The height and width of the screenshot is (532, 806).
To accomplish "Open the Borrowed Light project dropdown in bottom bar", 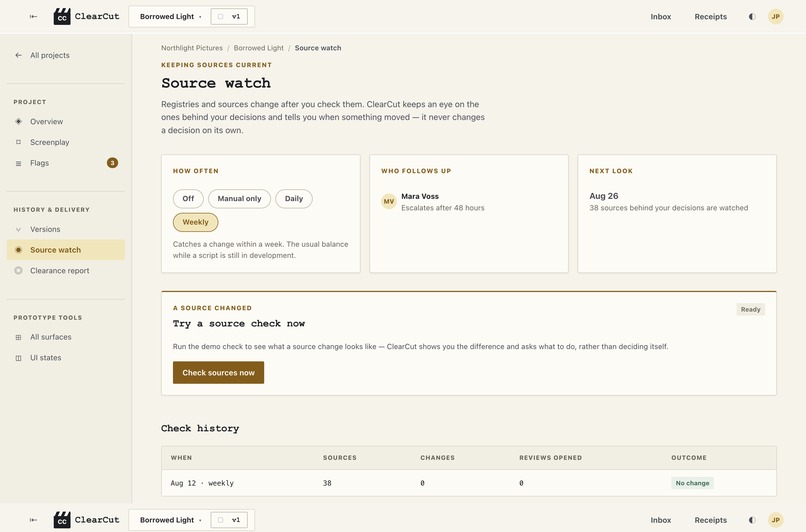I will coord(171,520).
